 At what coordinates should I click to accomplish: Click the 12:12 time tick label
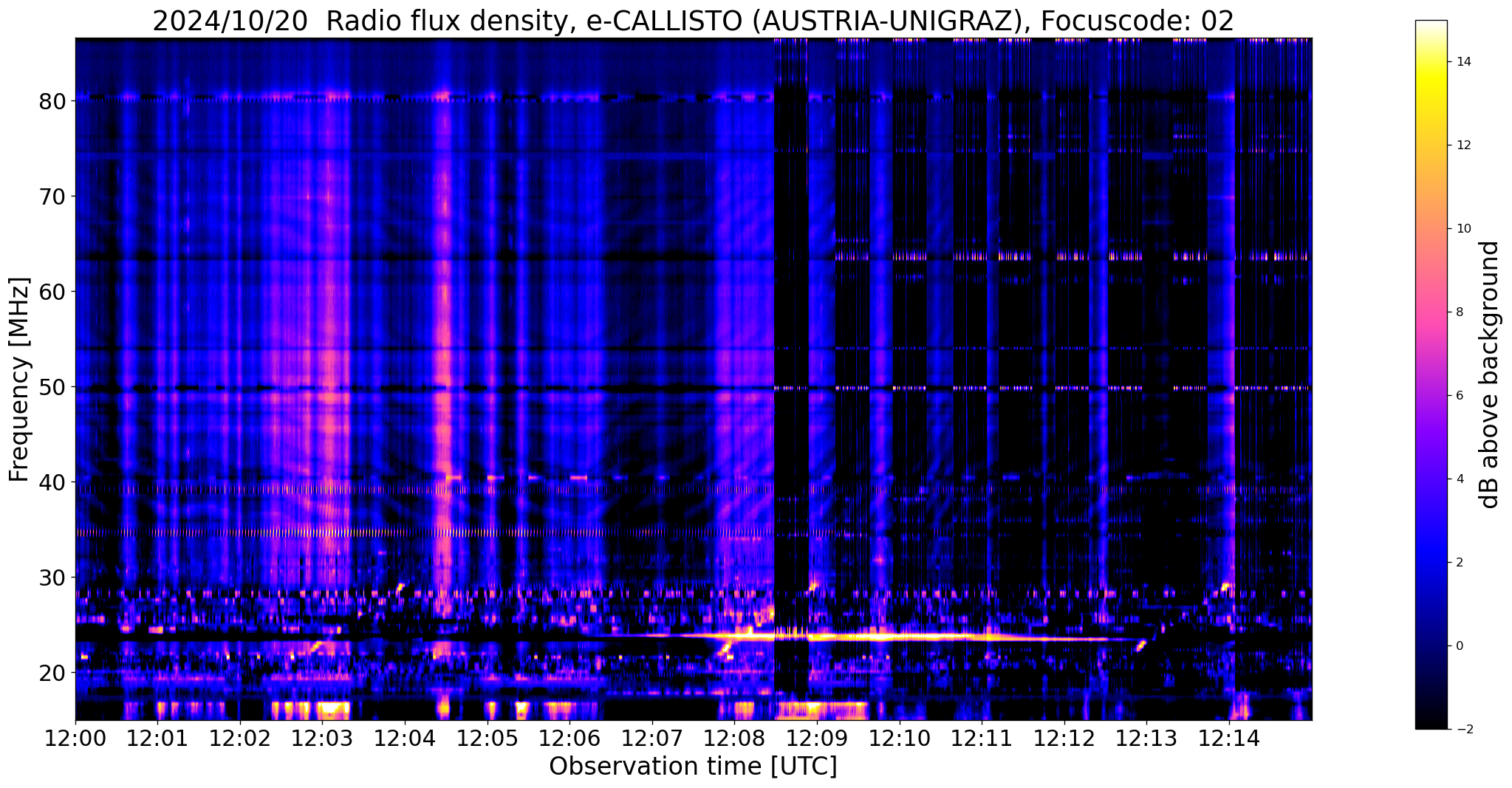click(1064, 739)
